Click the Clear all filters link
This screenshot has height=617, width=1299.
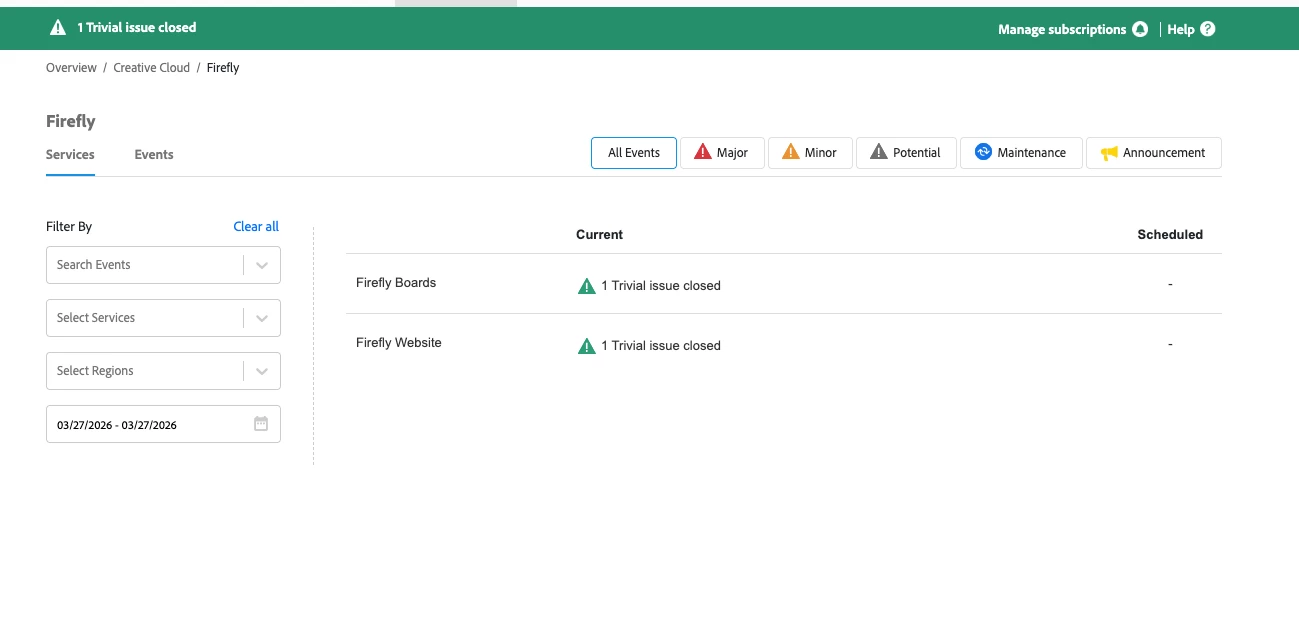coord(256,227)
